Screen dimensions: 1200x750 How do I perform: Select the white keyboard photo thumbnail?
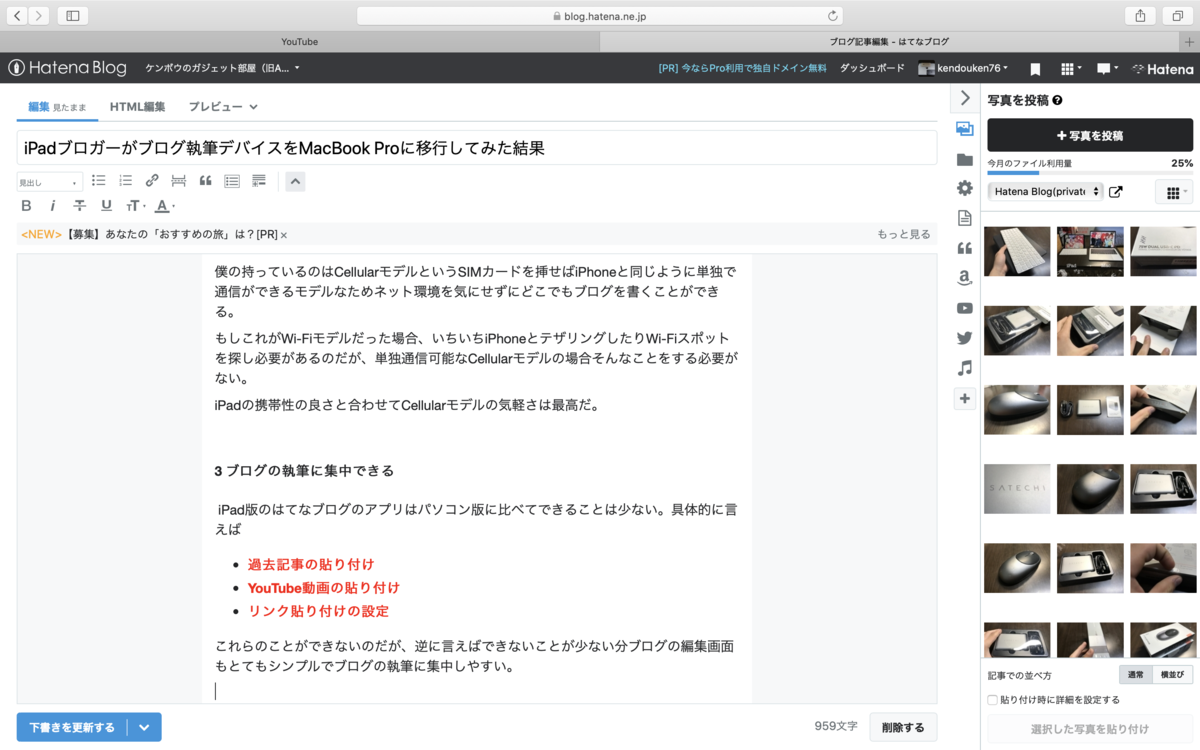pos(1017,251)
